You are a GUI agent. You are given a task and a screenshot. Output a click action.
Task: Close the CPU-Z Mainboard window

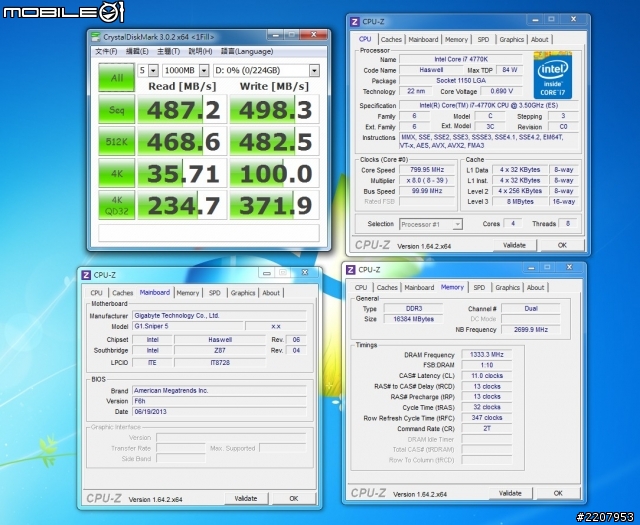[305, 272]
